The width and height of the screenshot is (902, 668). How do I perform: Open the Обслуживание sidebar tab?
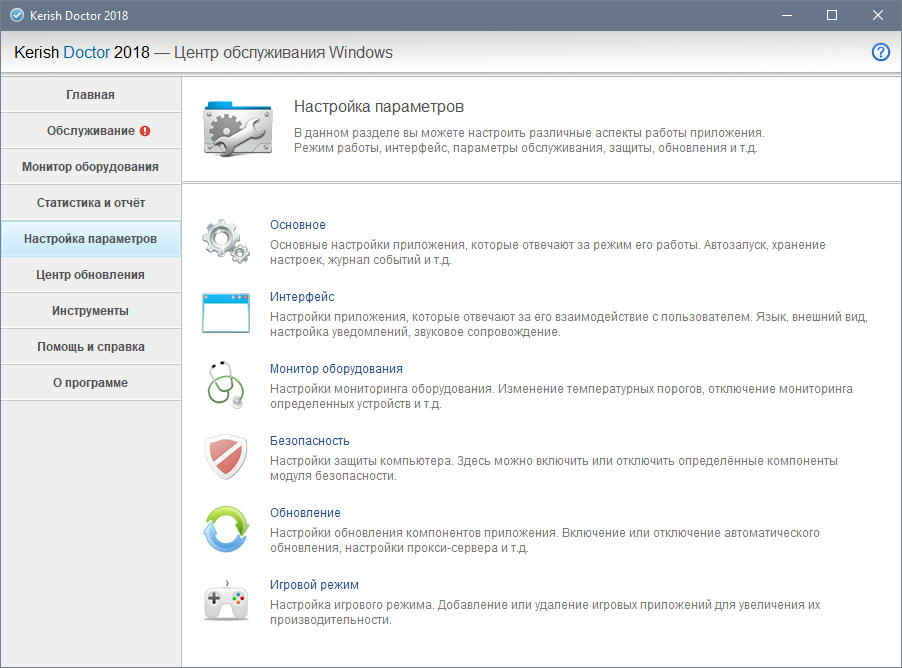(91, 131)
